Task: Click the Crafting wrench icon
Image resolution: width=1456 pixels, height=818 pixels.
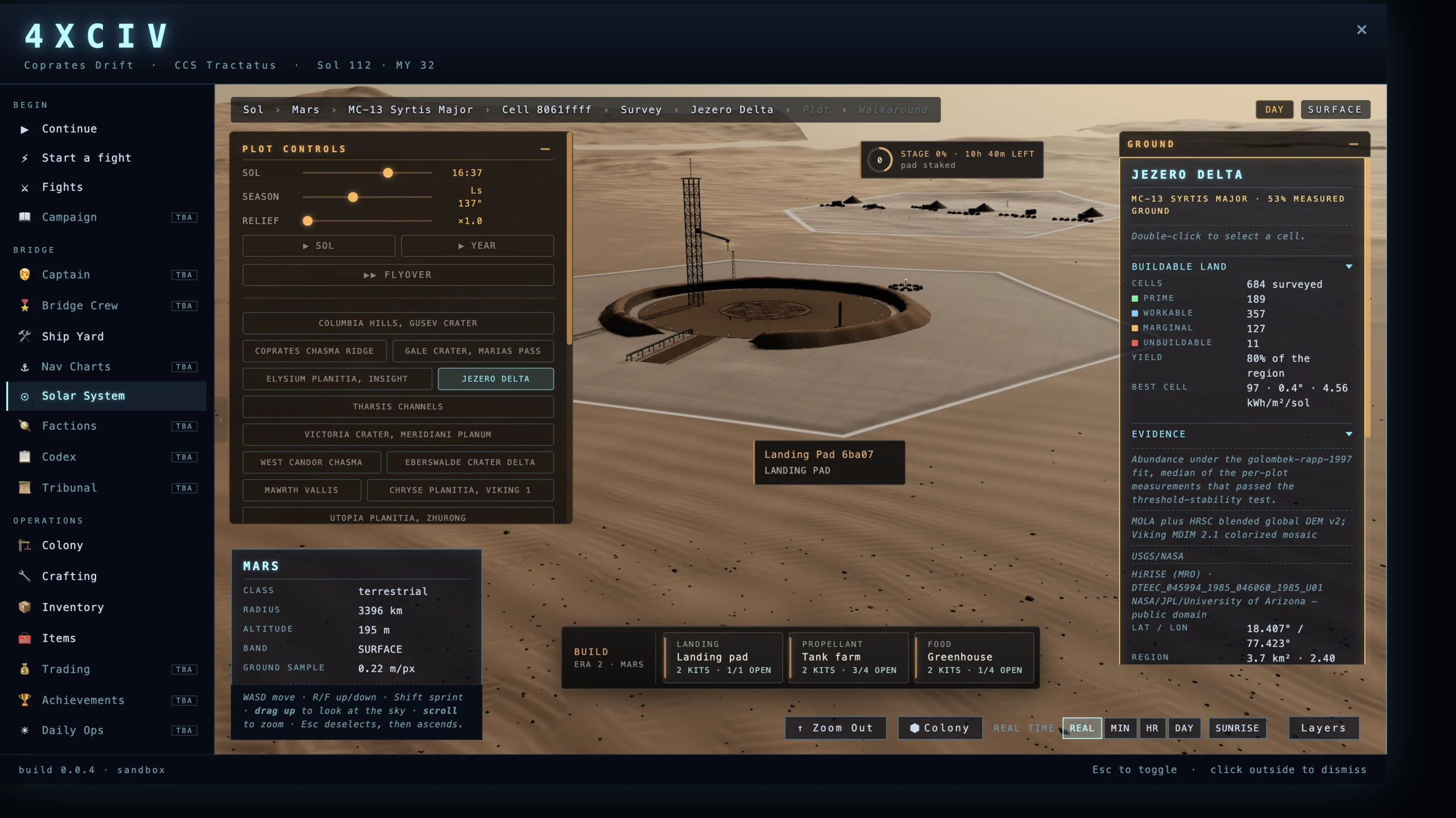Action: (24, 576)
